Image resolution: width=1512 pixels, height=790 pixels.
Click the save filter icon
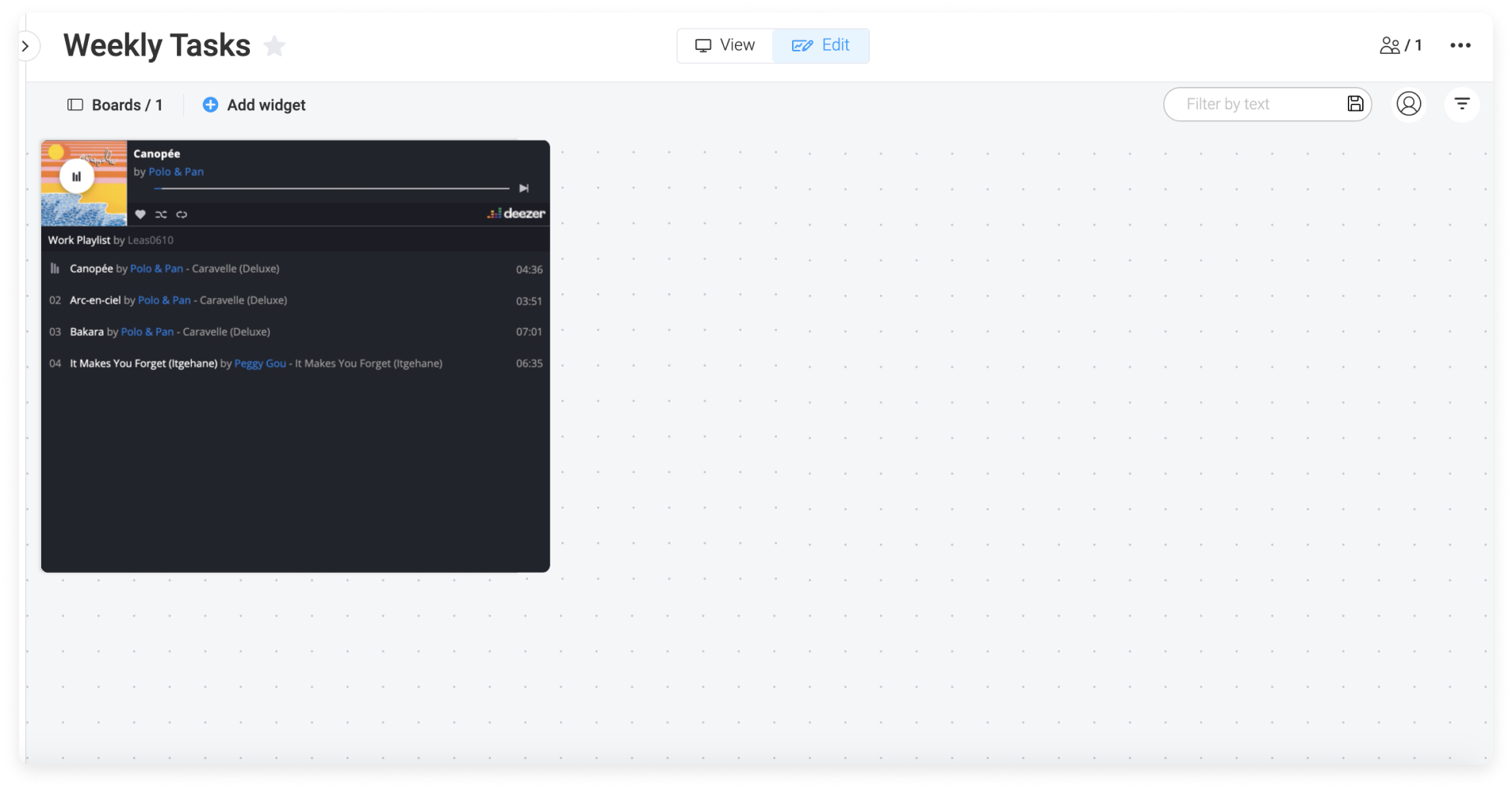1355,104
